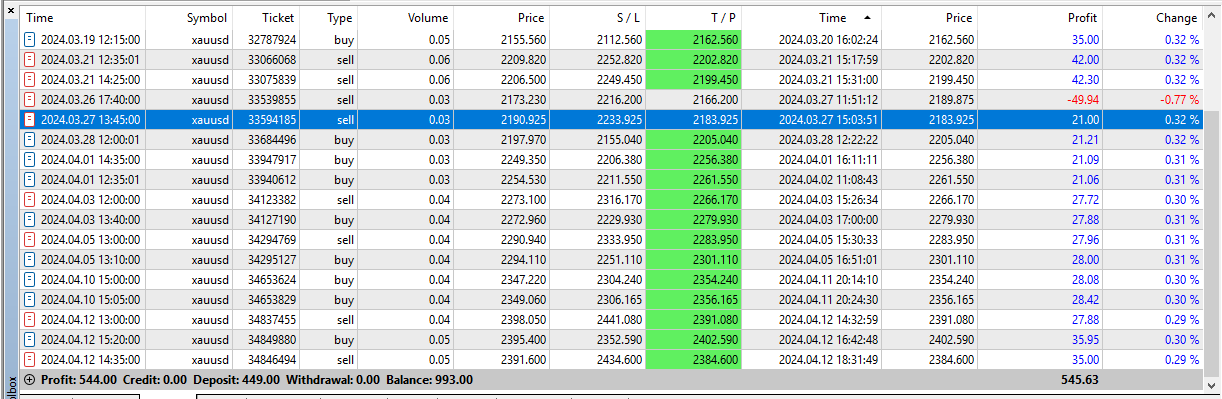1222x399 pixels.
Task: Click the total profit 545.63
Action: point(1080,380)
